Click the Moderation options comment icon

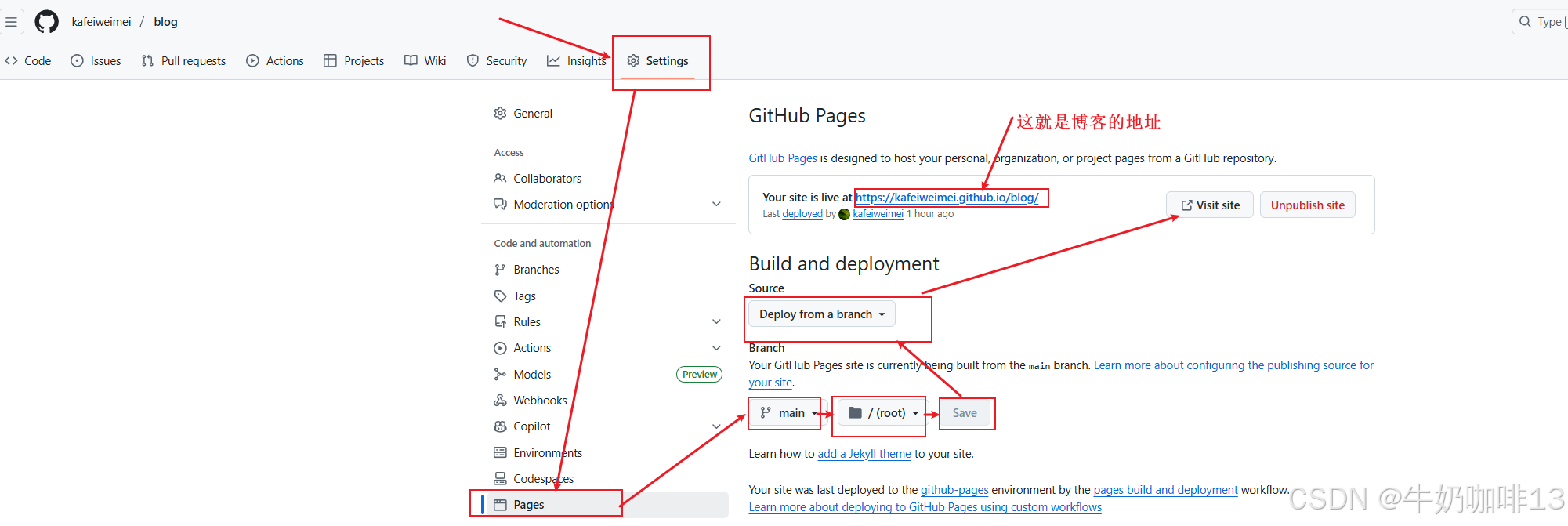500,205
